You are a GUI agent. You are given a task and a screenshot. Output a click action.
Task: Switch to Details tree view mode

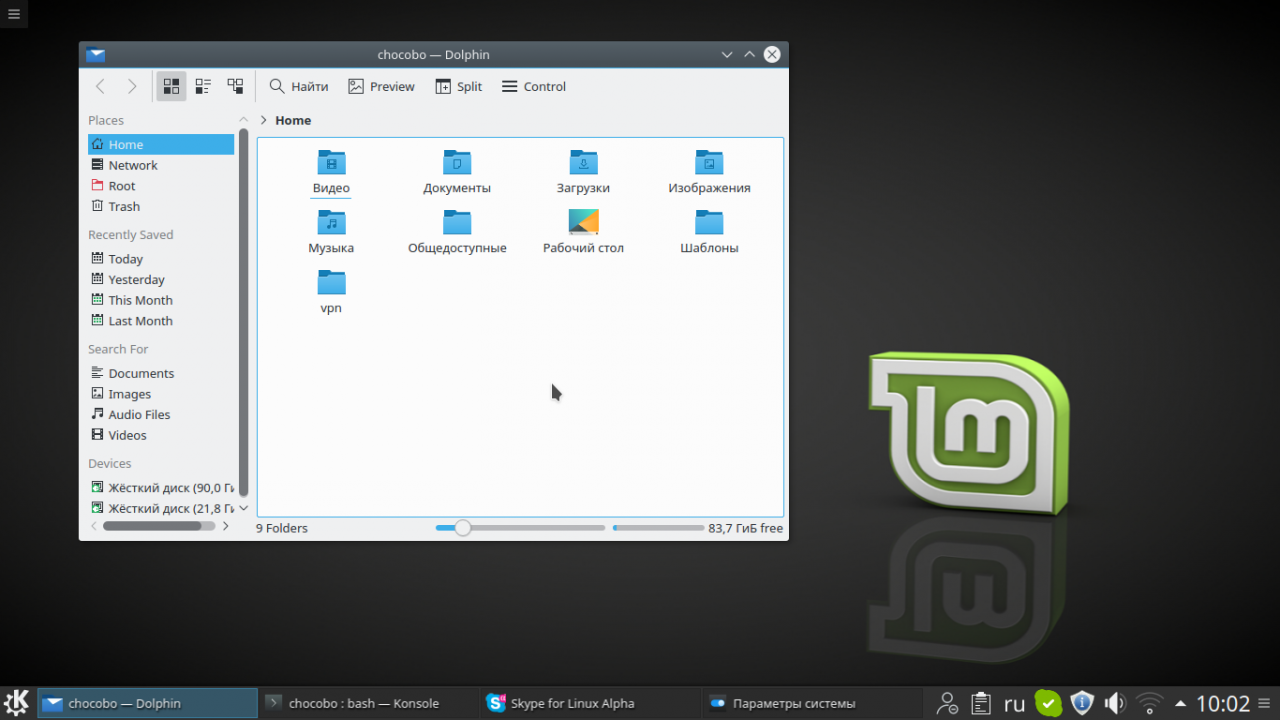pos(235,87)
